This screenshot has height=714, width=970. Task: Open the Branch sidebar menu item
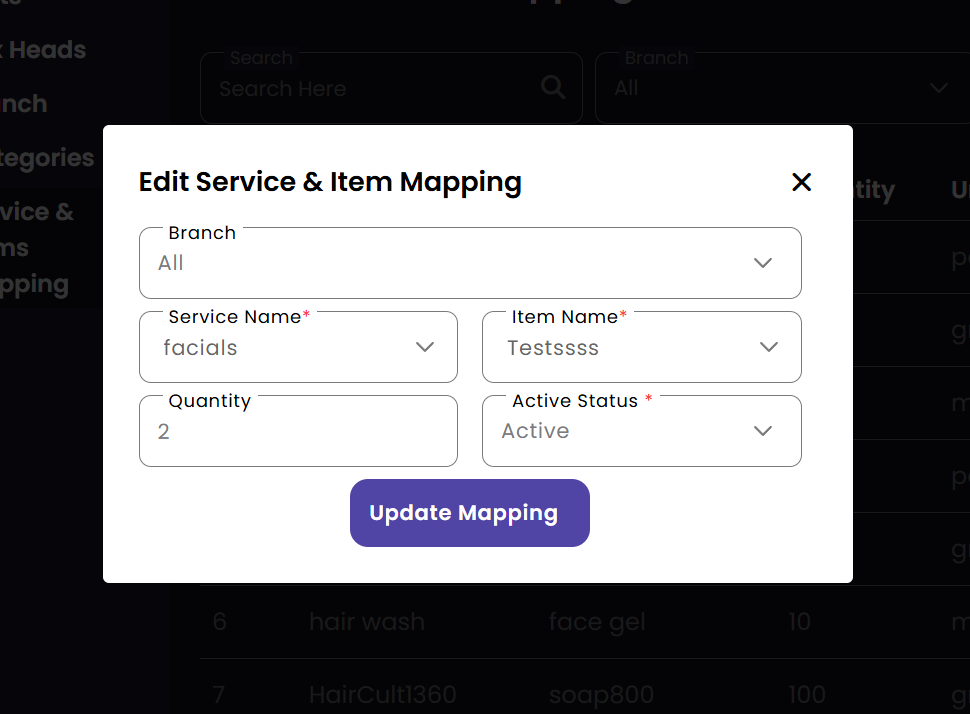point(24,104)
